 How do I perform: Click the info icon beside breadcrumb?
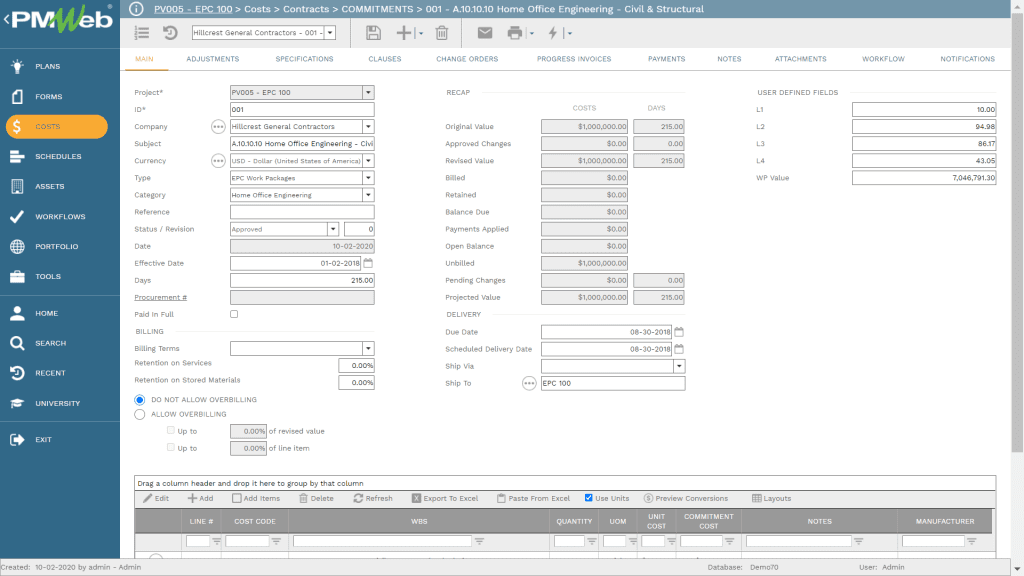coord(136,8)
